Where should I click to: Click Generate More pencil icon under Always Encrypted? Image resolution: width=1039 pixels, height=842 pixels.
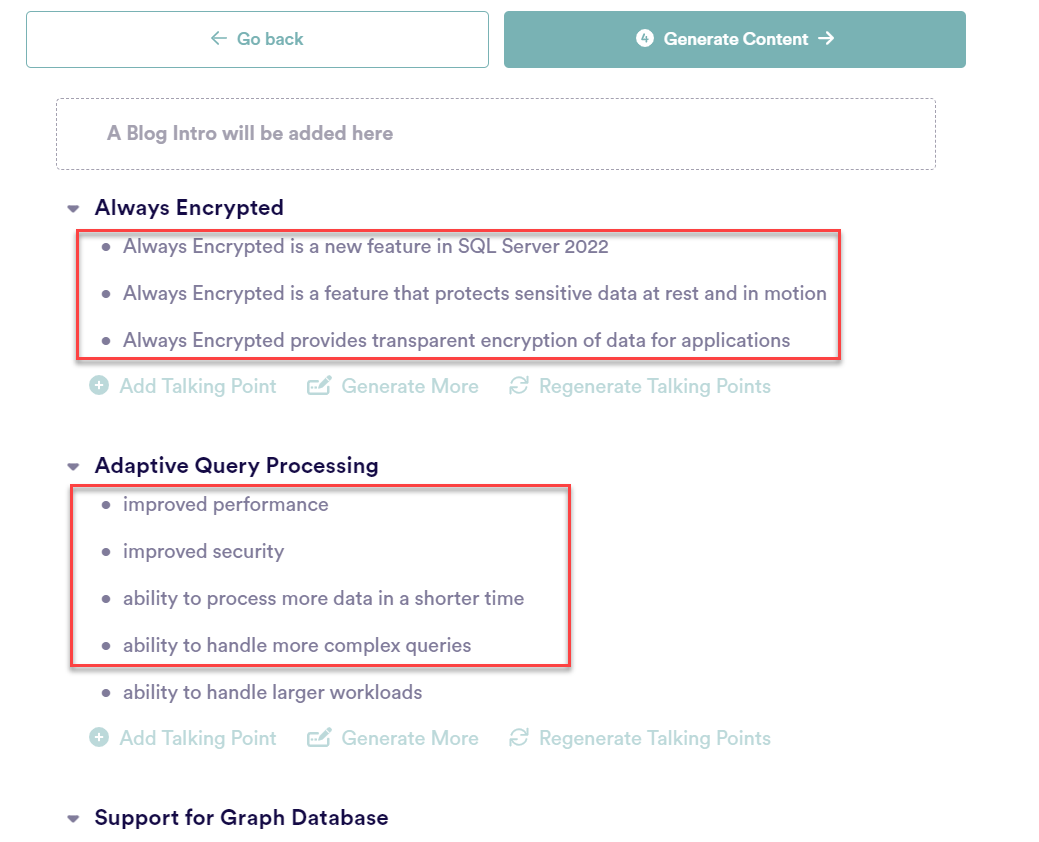tap(319, 386)
